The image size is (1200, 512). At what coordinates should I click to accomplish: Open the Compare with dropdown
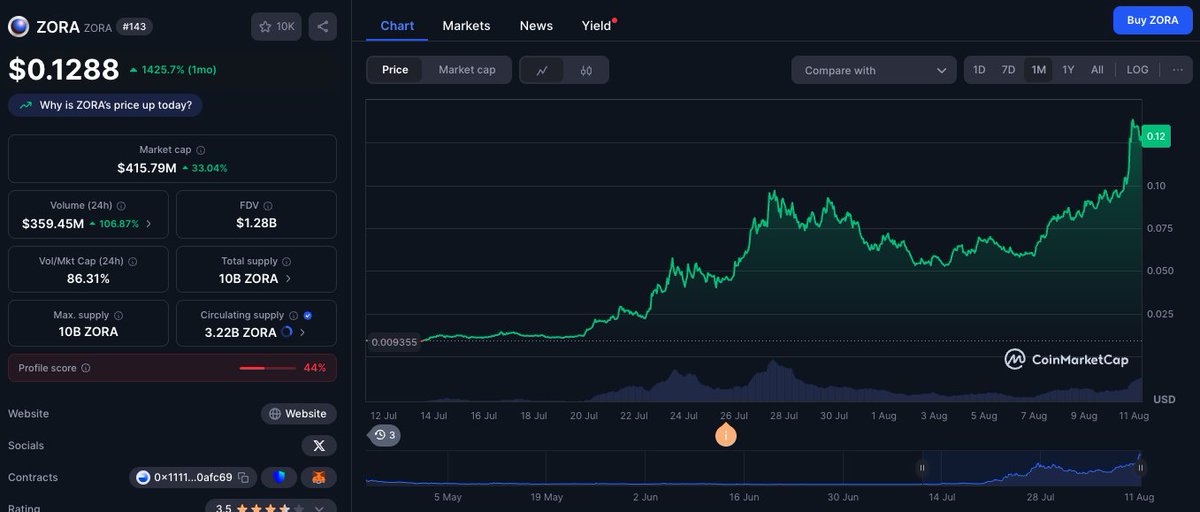873,70
